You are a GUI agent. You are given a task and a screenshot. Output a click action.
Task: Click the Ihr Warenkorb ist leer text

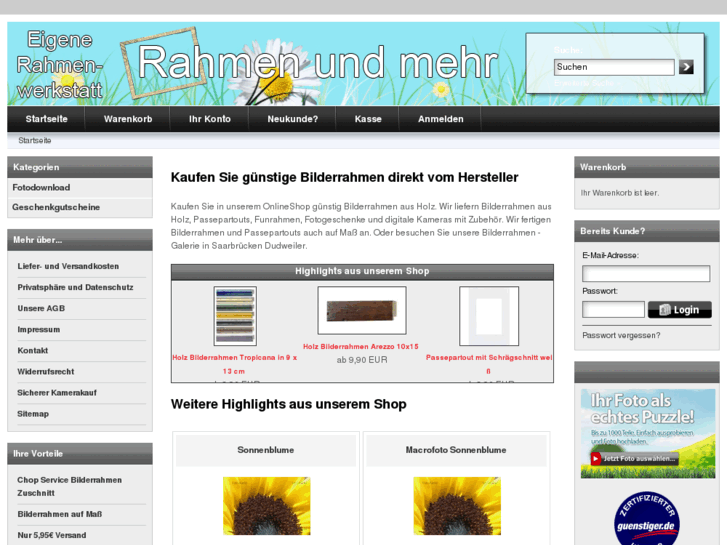pyautogui.click(x=619, y=193)
